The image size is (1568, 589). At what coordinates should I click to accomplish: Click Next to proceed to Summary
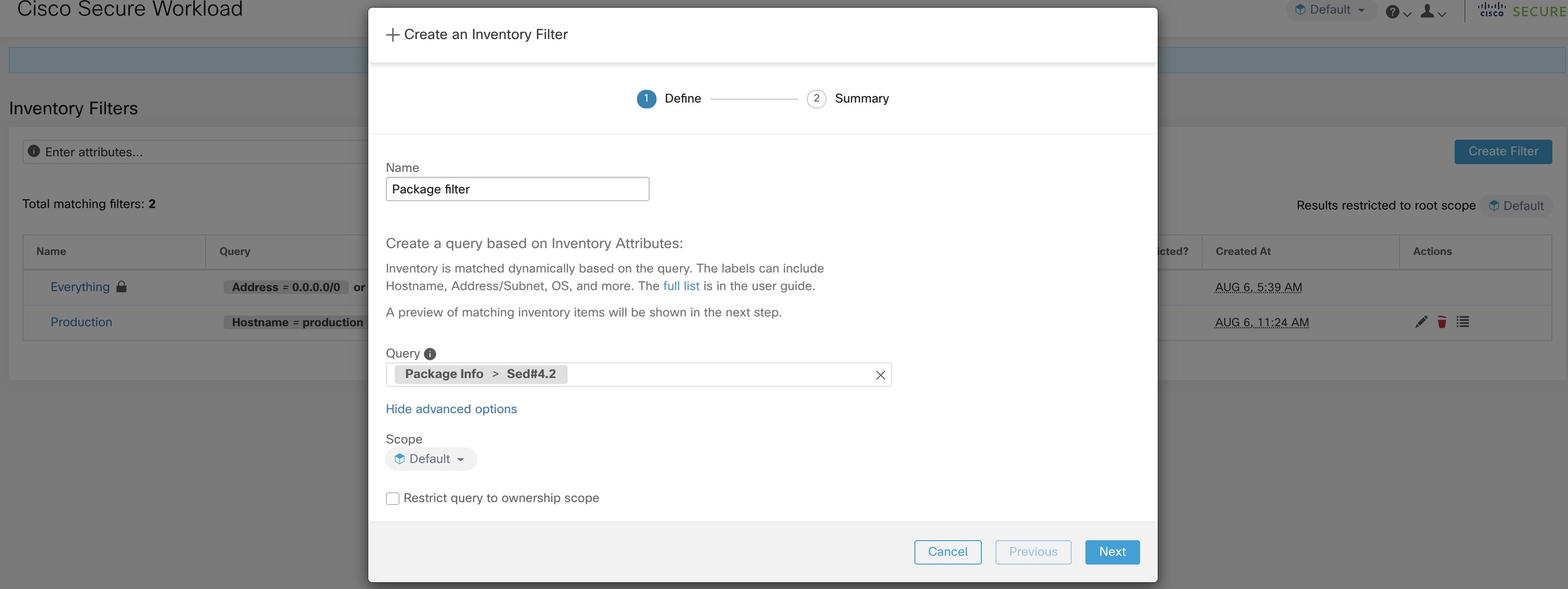point(1112,552)
